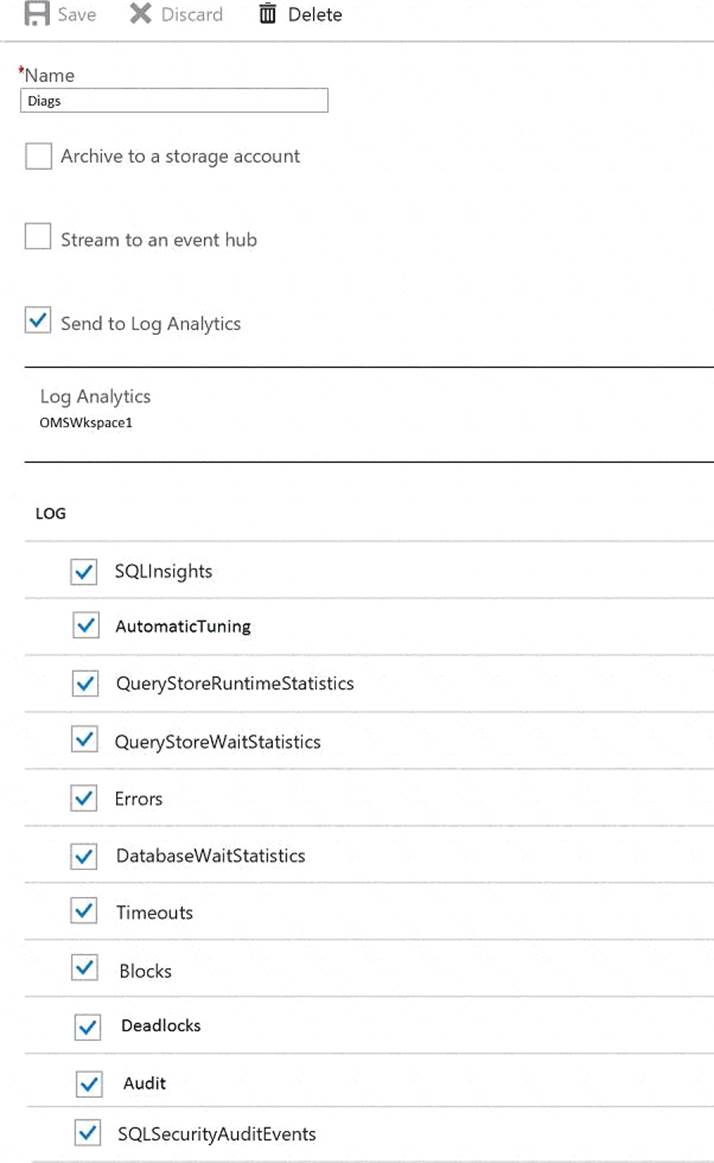Viewport: 714px width, 1163px height.
Task: Click the Delete trash can icon
Action: pyautogui.click(x=267, y=15)
